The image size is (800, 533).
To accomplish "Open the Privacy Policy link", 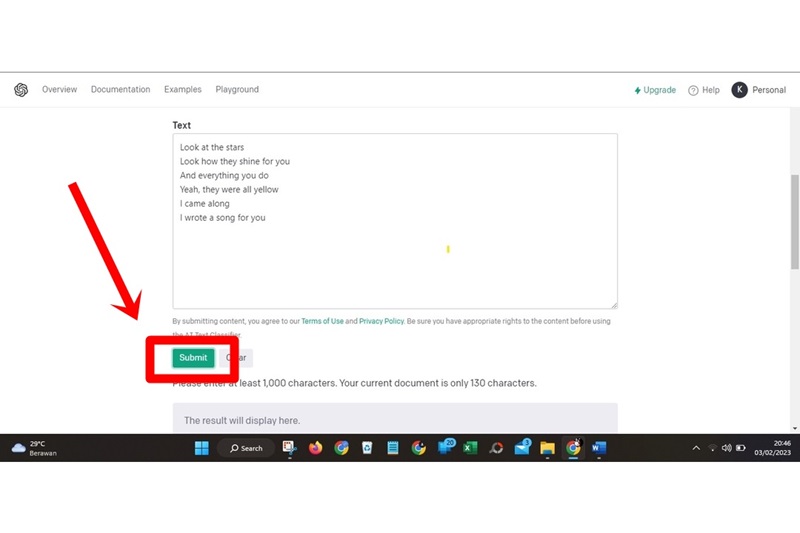I will point(381,321).
